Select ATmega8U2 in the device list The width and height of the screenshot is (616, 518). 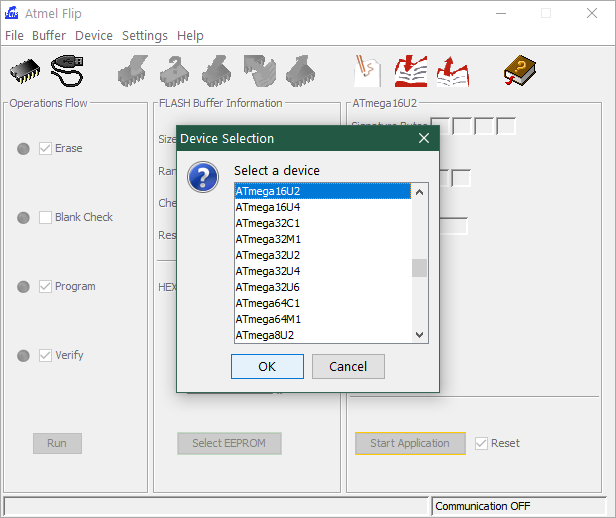point(323,335)
